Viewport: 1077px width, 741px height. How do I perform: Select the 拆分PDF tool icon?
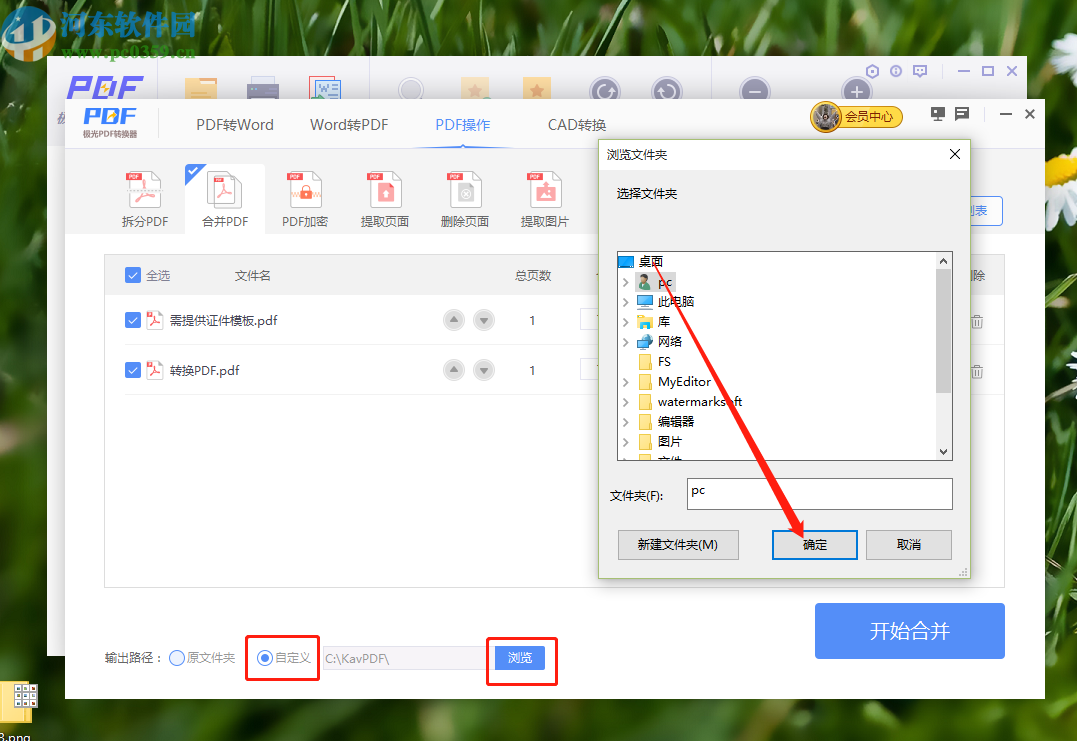(x=144, y=197)
